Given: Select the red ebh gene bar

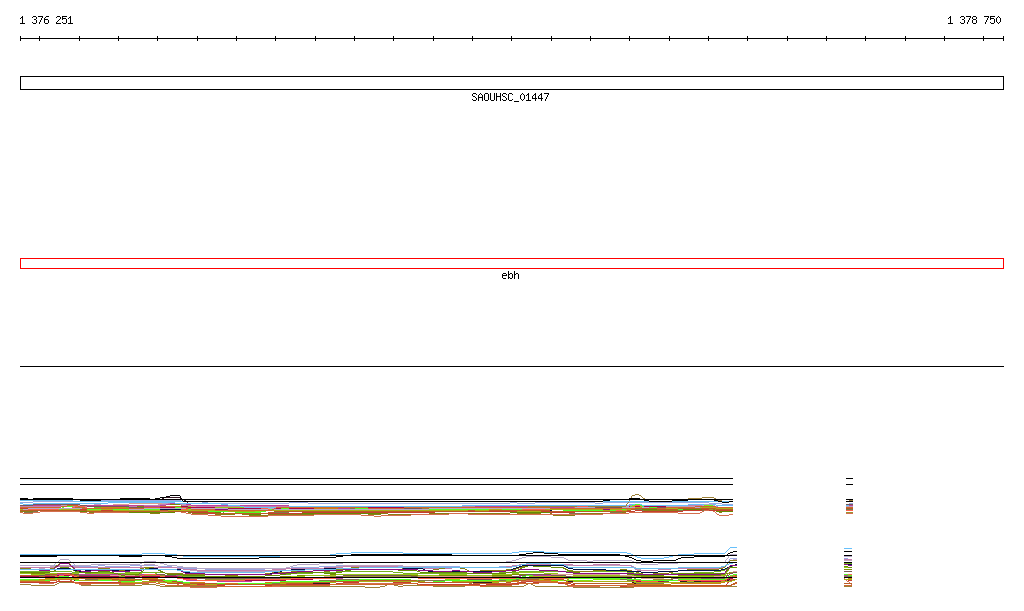Looking at the screenshot, I should (511, 264).
